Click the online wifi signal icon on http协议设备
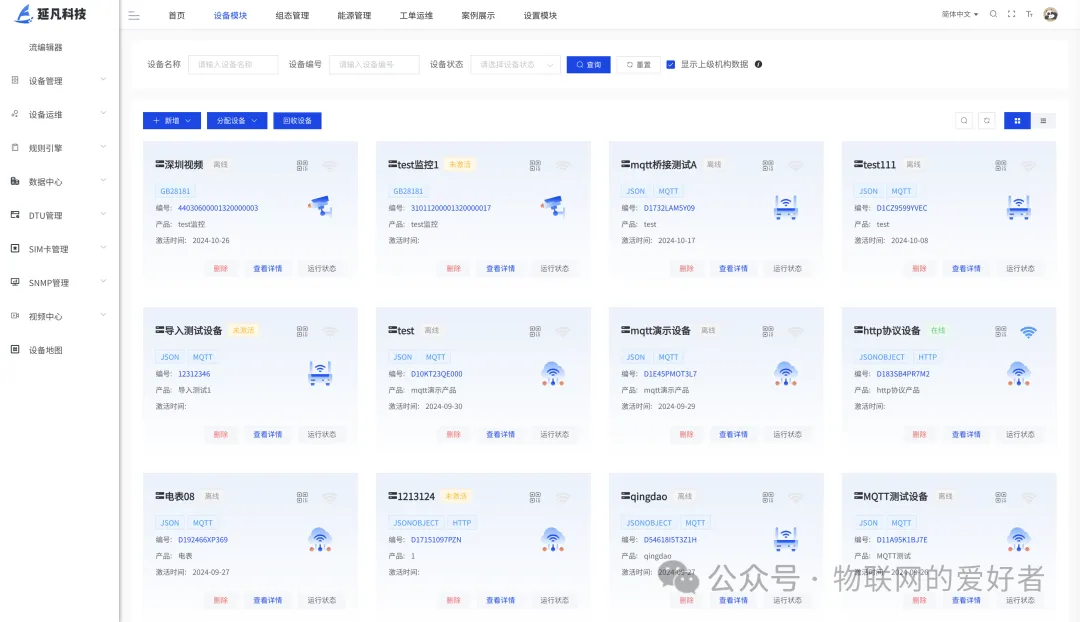 [x=1028, y=331]
